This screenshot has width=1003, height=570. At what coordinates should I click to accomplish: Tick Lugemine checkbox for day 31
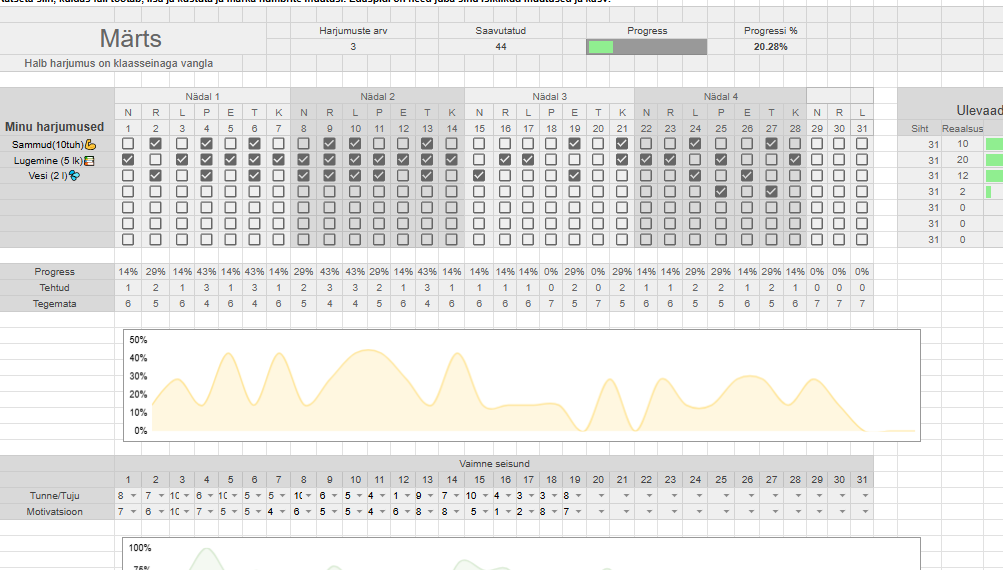pyautogui.click(x=862, y=160)
